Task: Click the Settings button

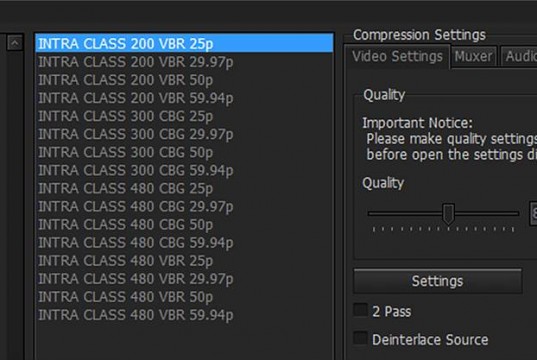Action: tap(438, 281)
